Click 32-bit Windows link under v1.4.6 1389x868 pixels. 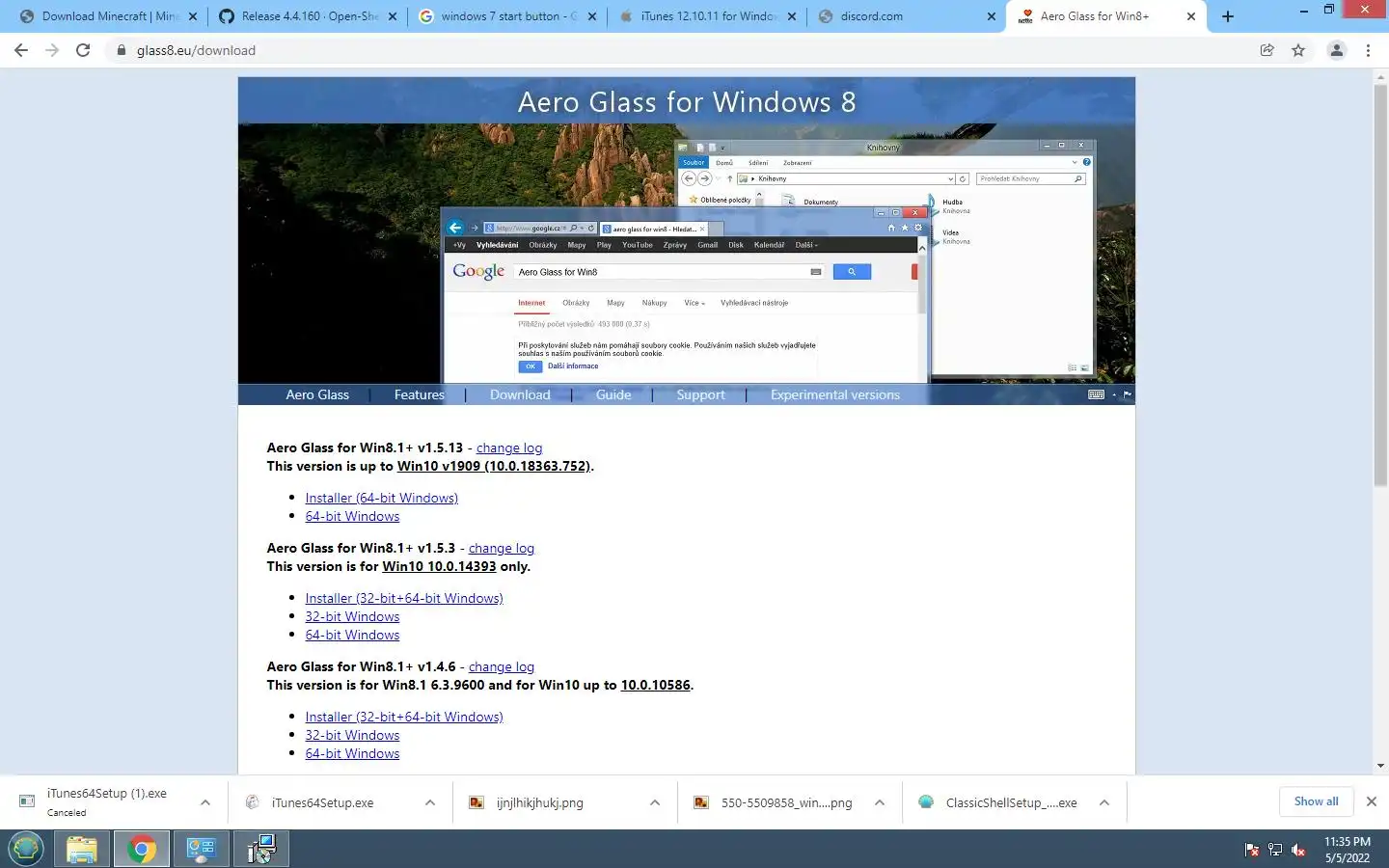coord(352,735)
